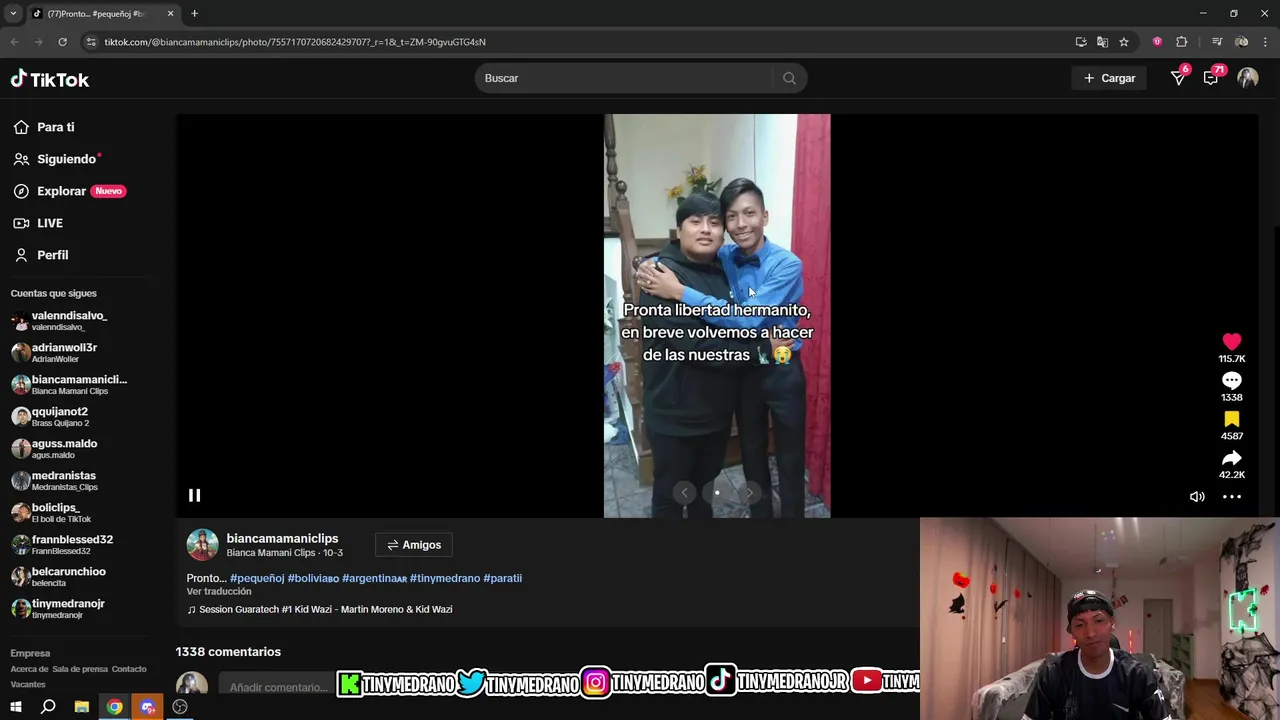This screenshot has width=1280, height=720.
Task: Click the photo carousel indicator dot
Action: 717,492
